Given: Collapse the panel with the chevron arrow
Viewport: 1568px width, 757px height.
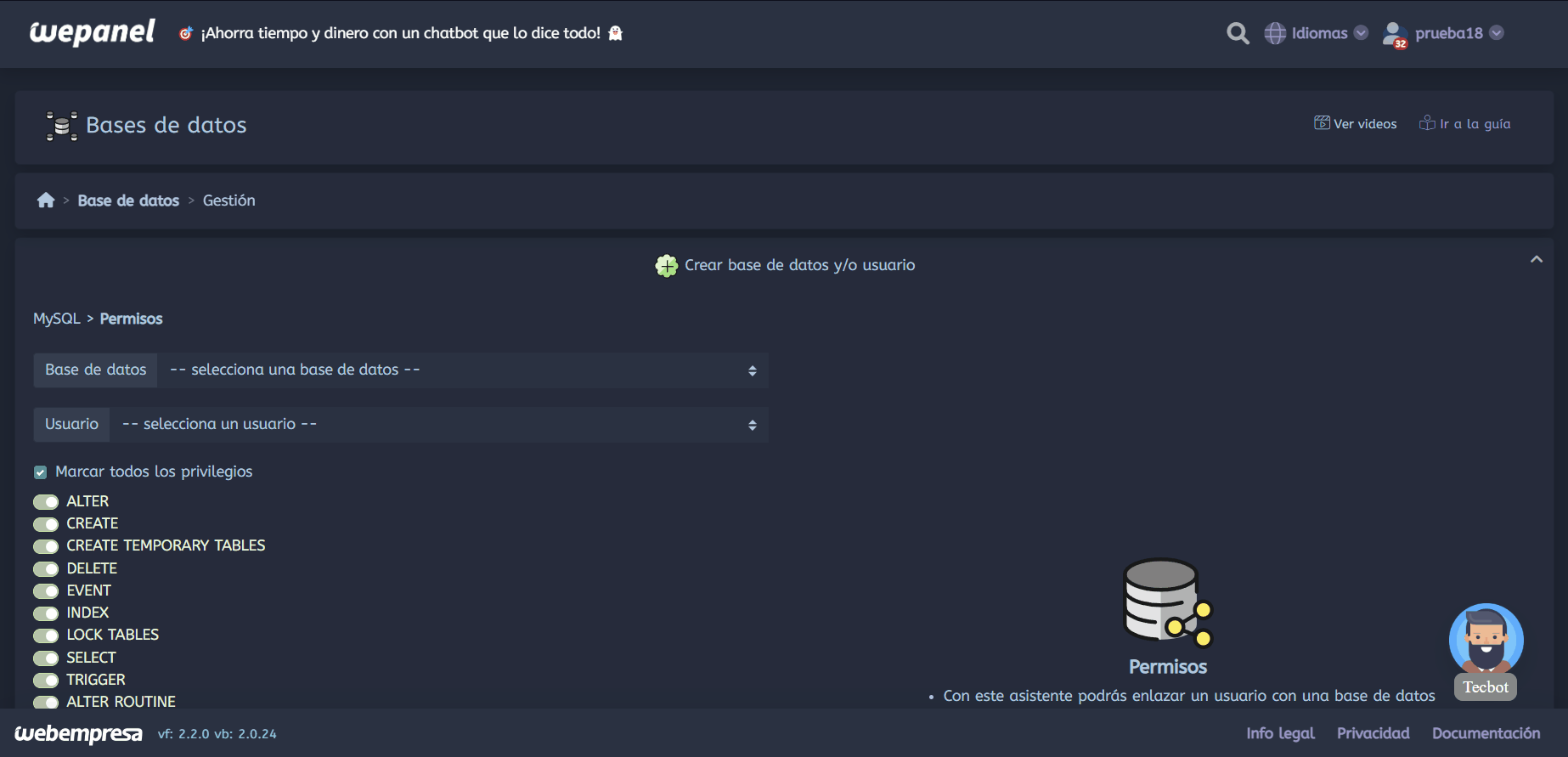Looking at the screenshot, I should point(1536,260).
